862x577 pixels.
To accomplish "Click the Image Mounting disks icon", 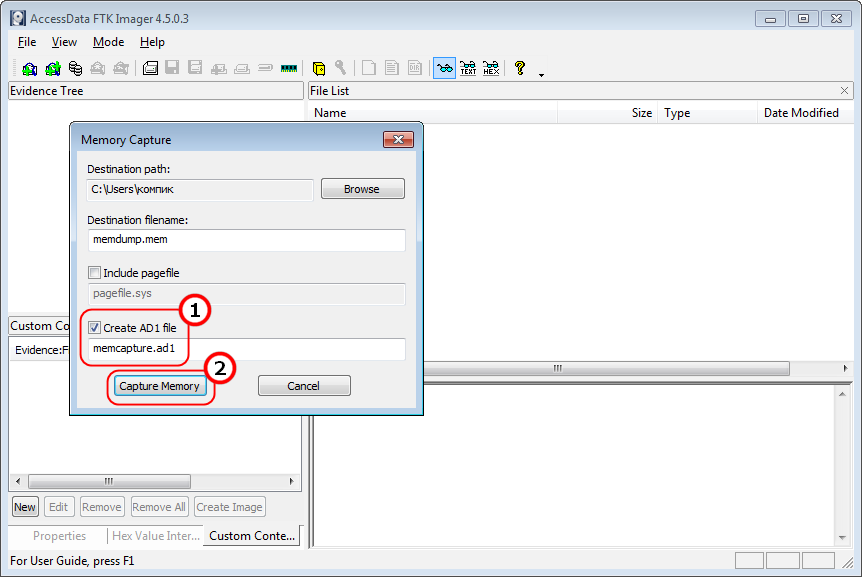I will click(75, 69).
